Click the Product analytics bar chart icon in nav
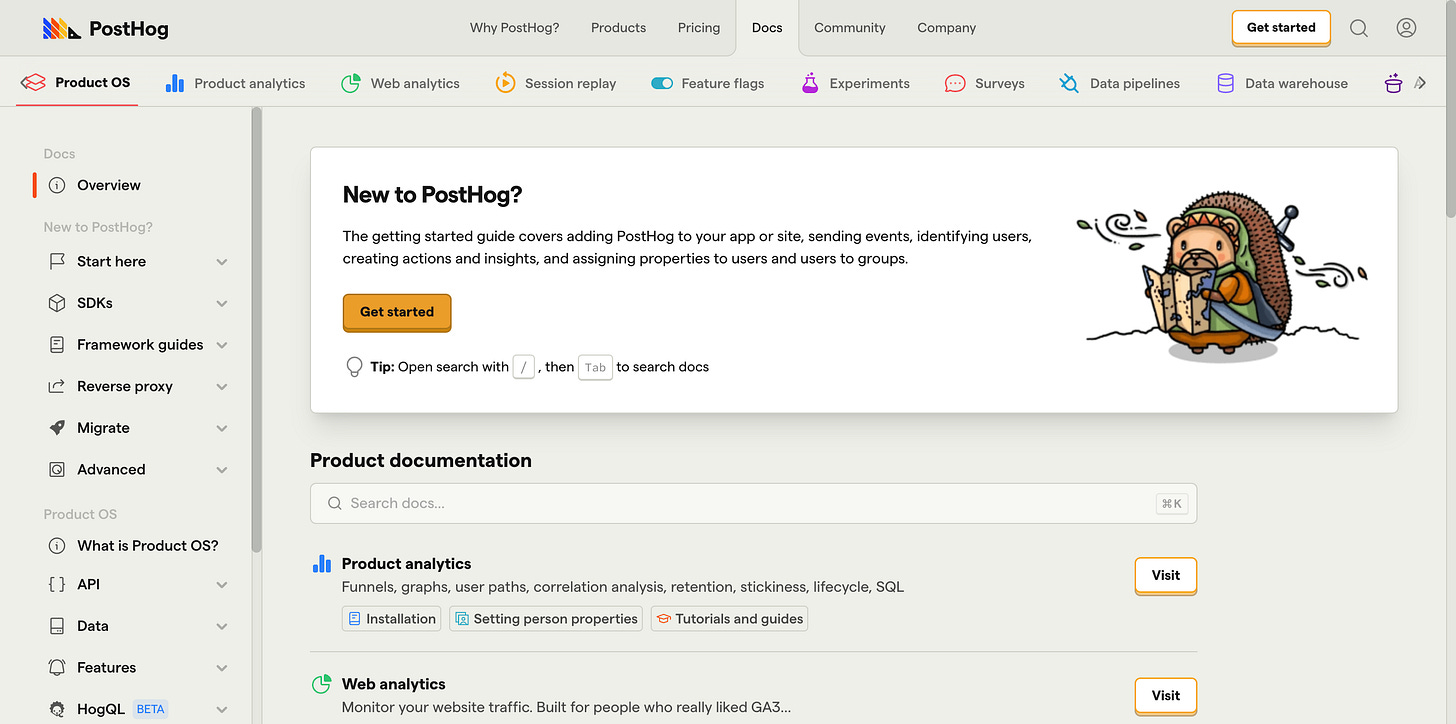 tap(175, 83)
